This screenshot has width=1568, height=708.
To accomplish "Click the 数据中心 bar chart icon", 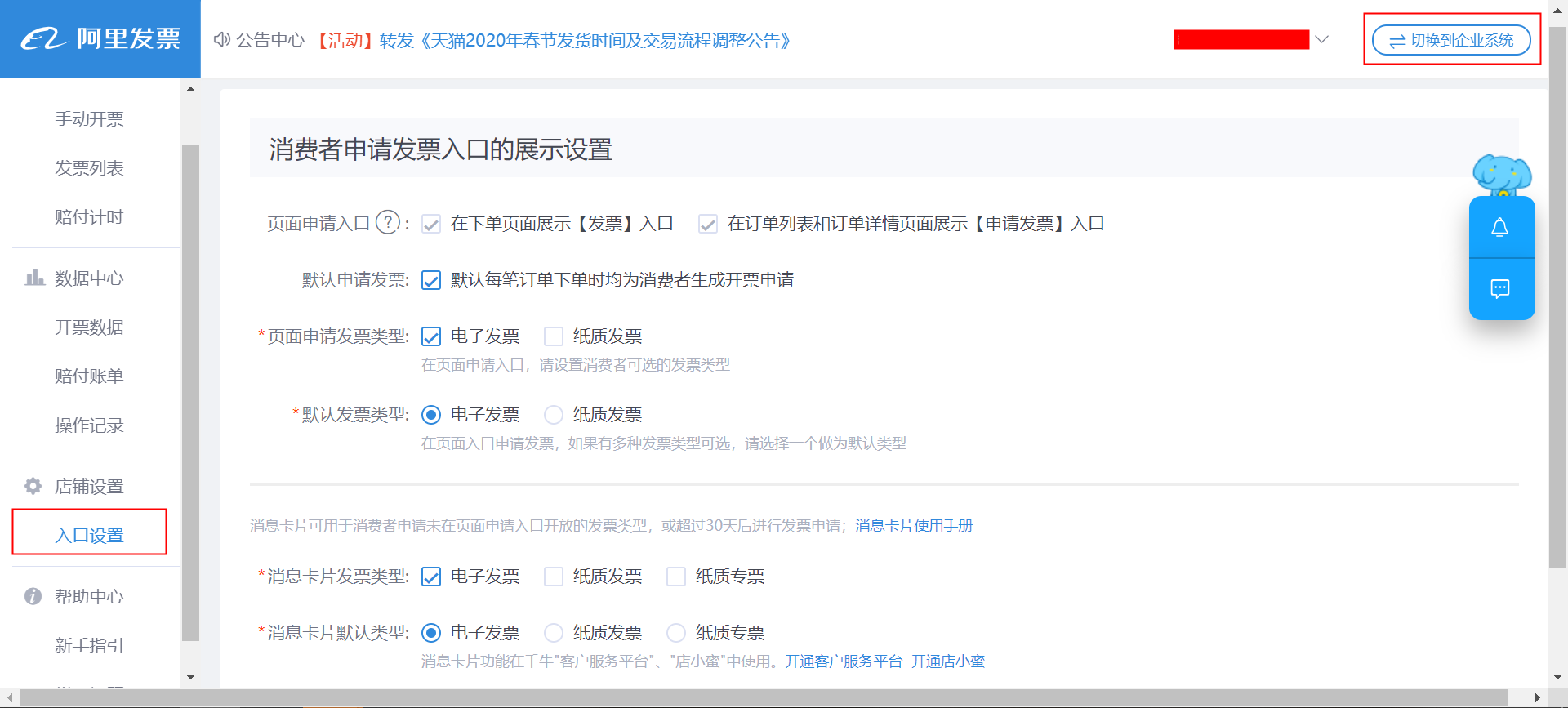I will tap(34, 278).
